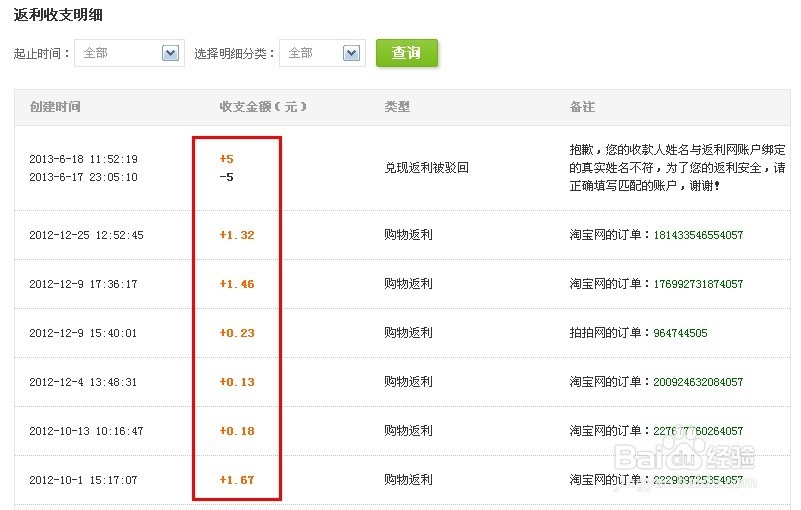This screenshot has height=510, width=801.
Task: Open Taobao order 176992731874057
Action: tap(697, 284)
